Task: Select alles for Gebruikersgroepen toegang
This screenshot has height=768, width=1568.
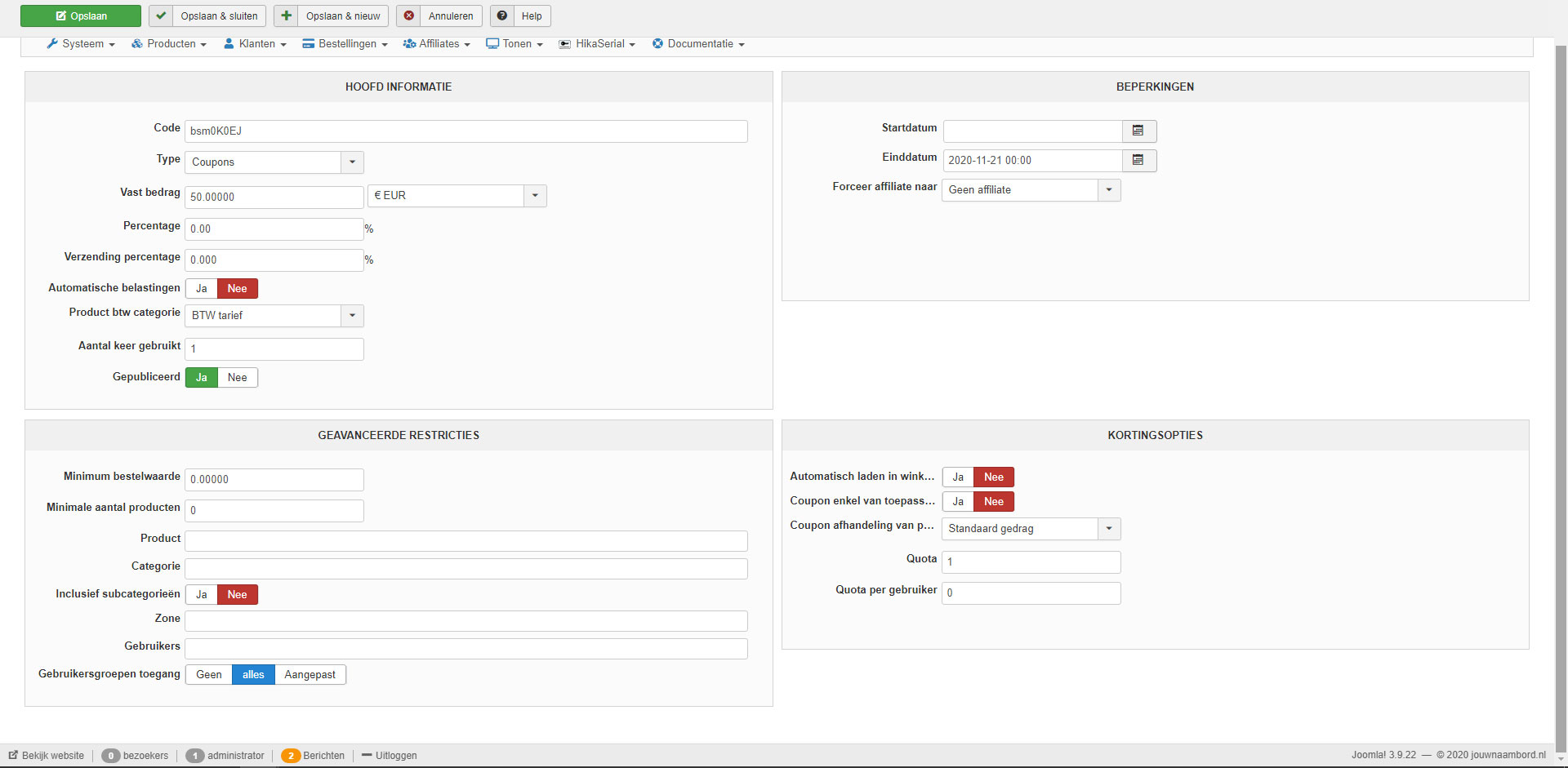Action: point(253,674)
